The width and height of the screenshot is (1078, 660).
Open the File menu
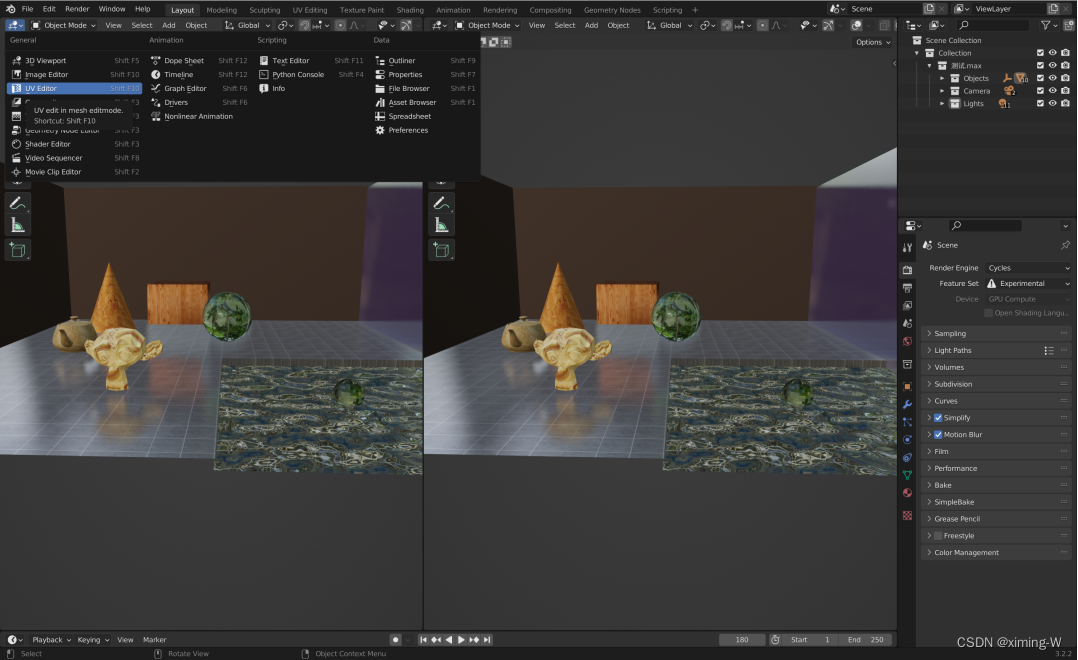28,9
